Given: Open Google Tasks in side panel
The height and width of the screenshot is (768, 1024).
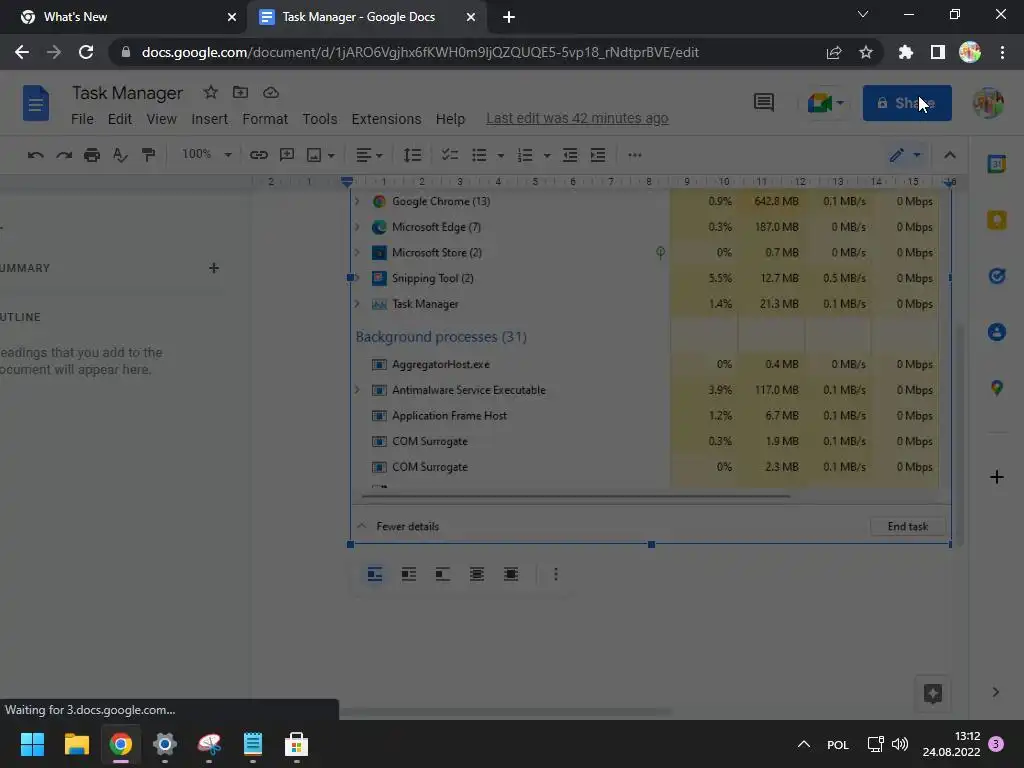Looking at the screenshot, I should click(x=997, y=276).
